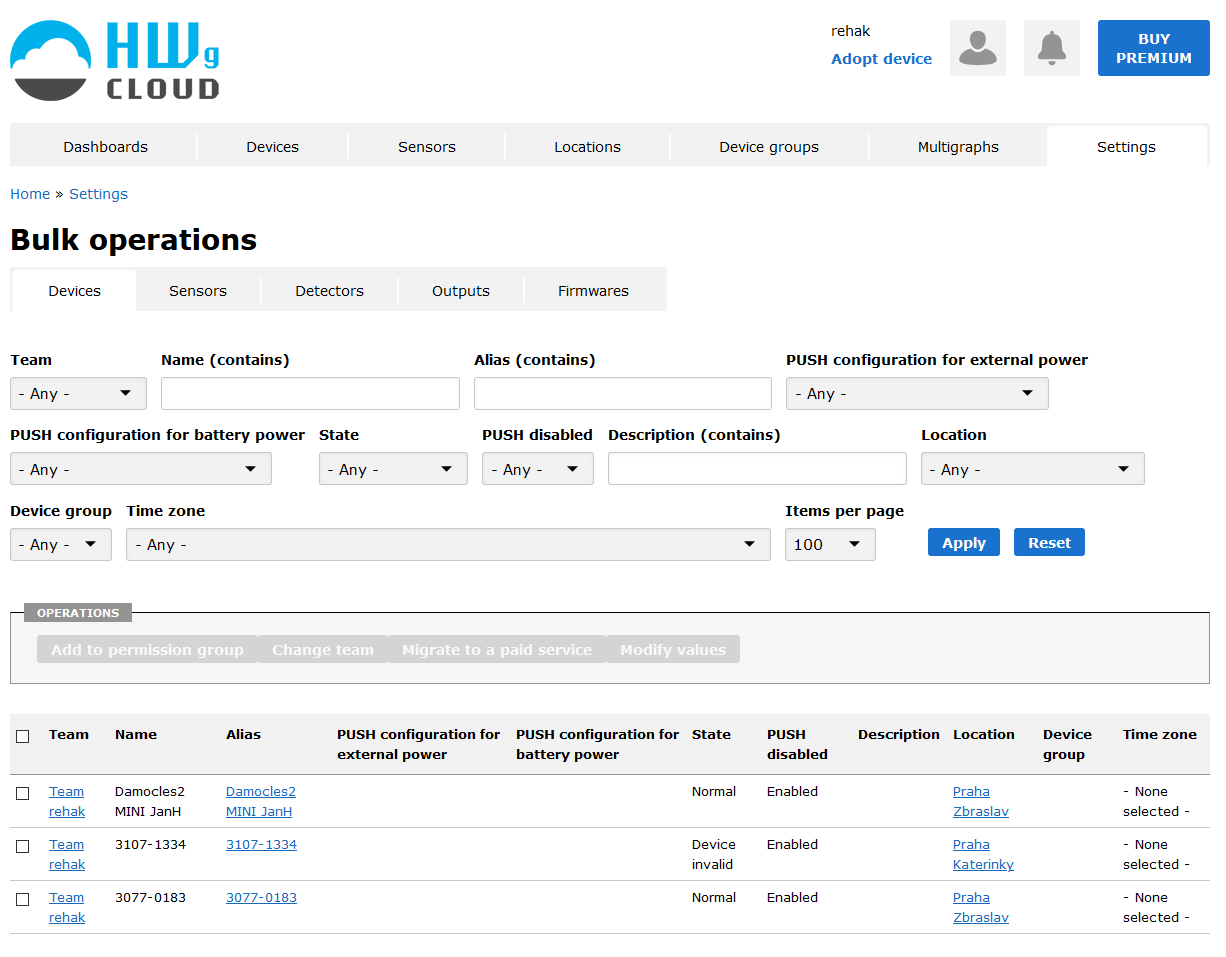This screenshot has width=1226, height=957.
Task: Click the Alias column header
Action: (x=243, y=735)
